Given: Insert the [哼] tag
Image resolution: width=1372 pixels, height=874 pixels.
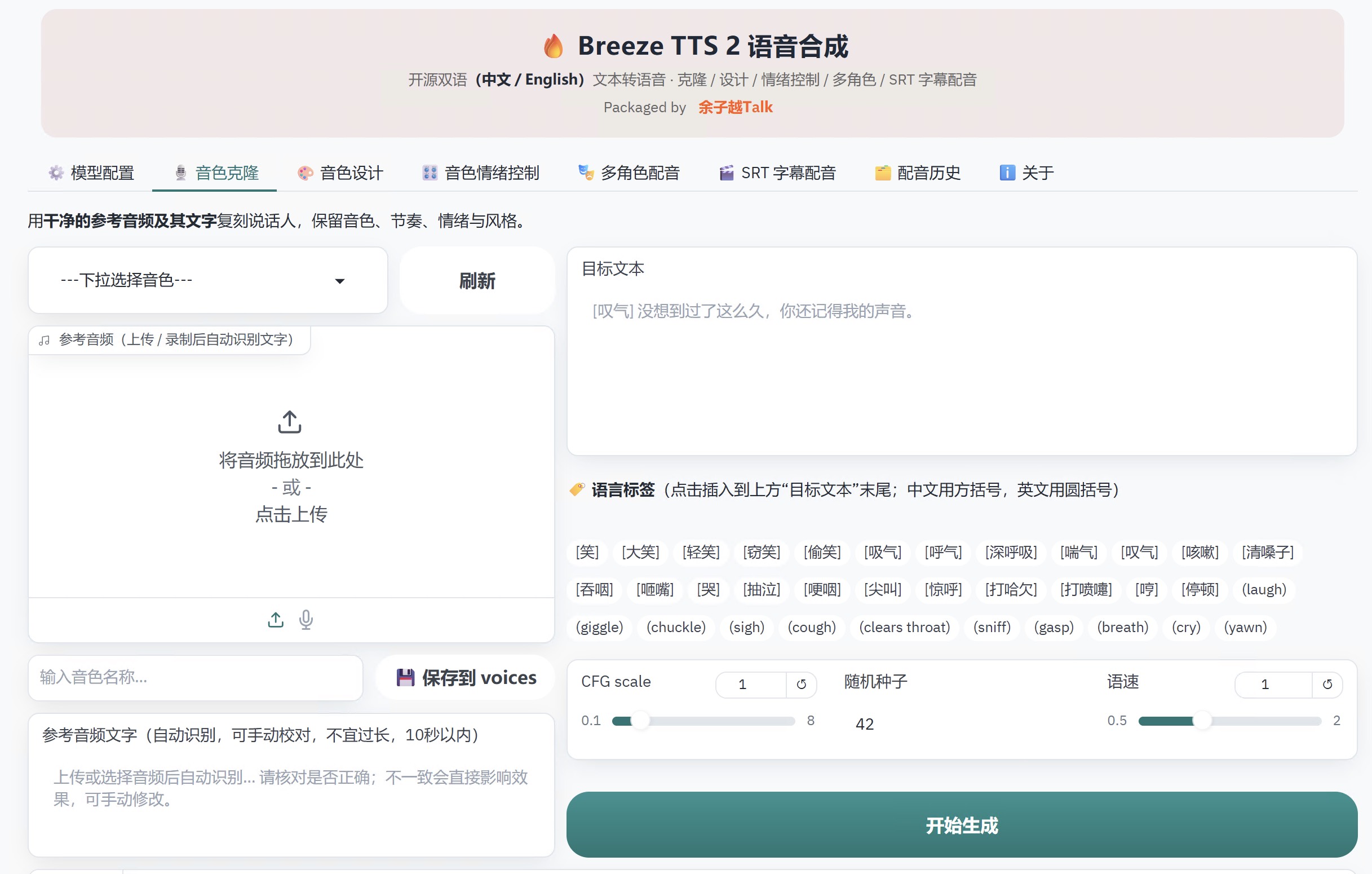Looking at the screenshot, I should 1147,589.
